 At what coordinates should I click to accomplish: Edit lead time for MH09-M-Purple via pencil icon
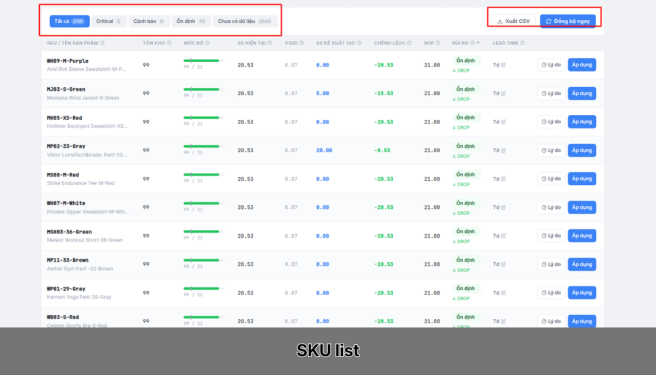(x=503, y=65)
